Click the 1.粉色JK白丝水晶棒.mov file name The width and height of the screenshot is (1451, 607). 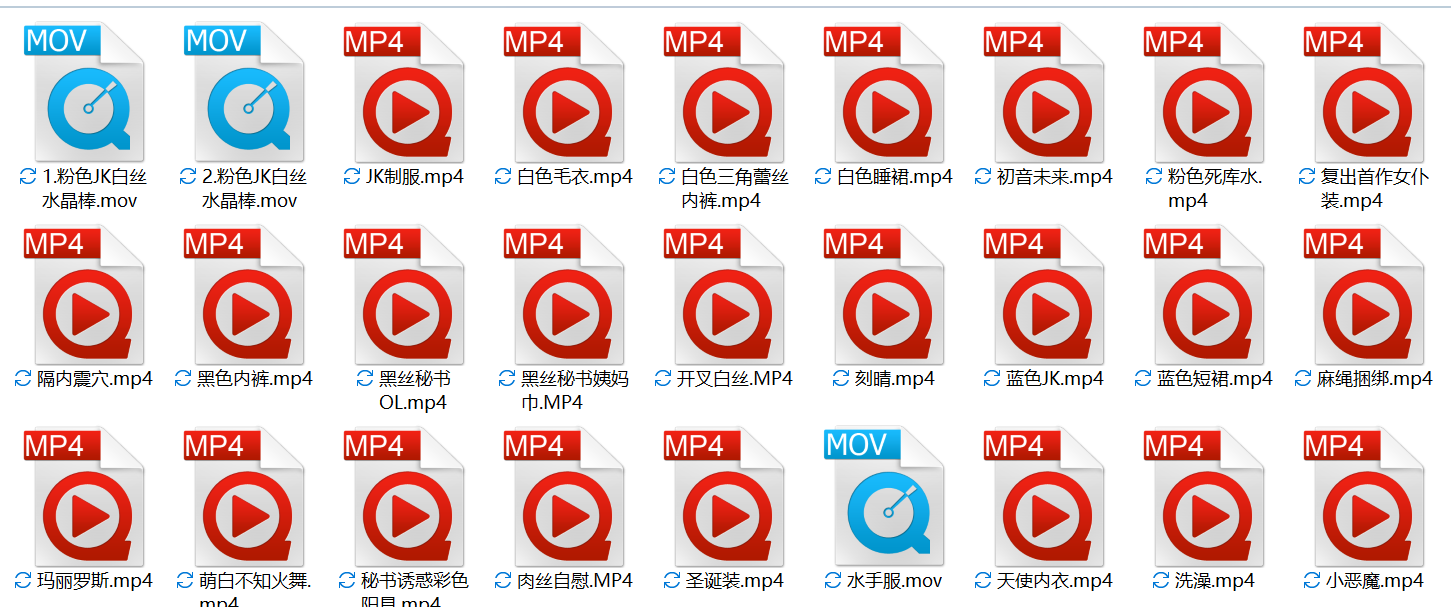click(x=90, y=189)
